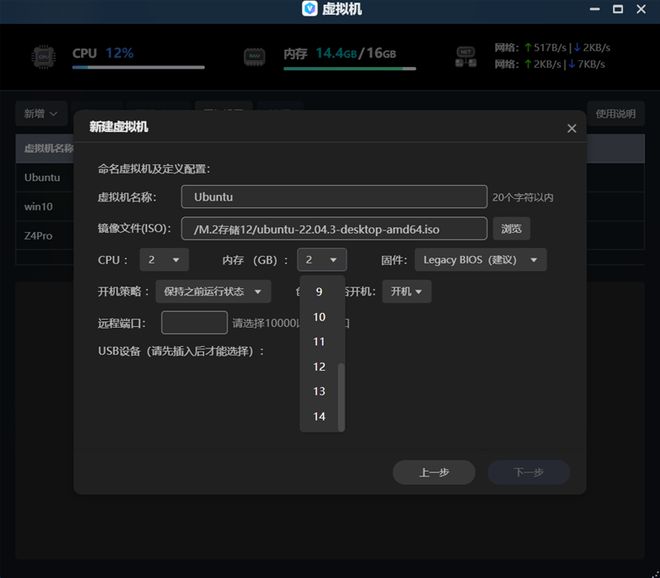This screenshot has height=578, width=660.
Task: Close the 新建虚拟机 dialog
Action: 572,128
